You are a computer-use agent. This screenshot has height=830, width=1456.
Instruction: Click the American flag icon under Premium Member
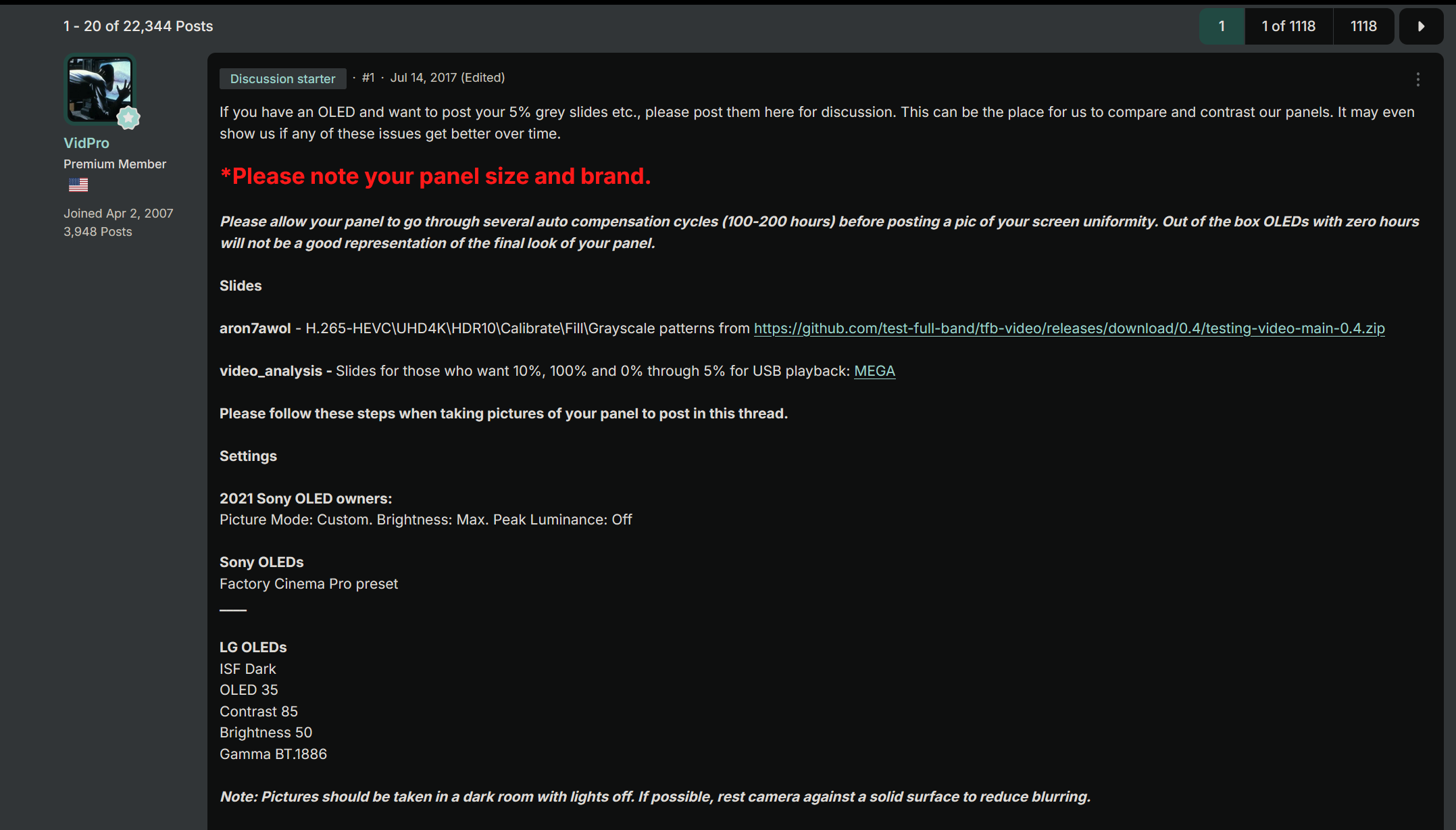click(78, 185)
